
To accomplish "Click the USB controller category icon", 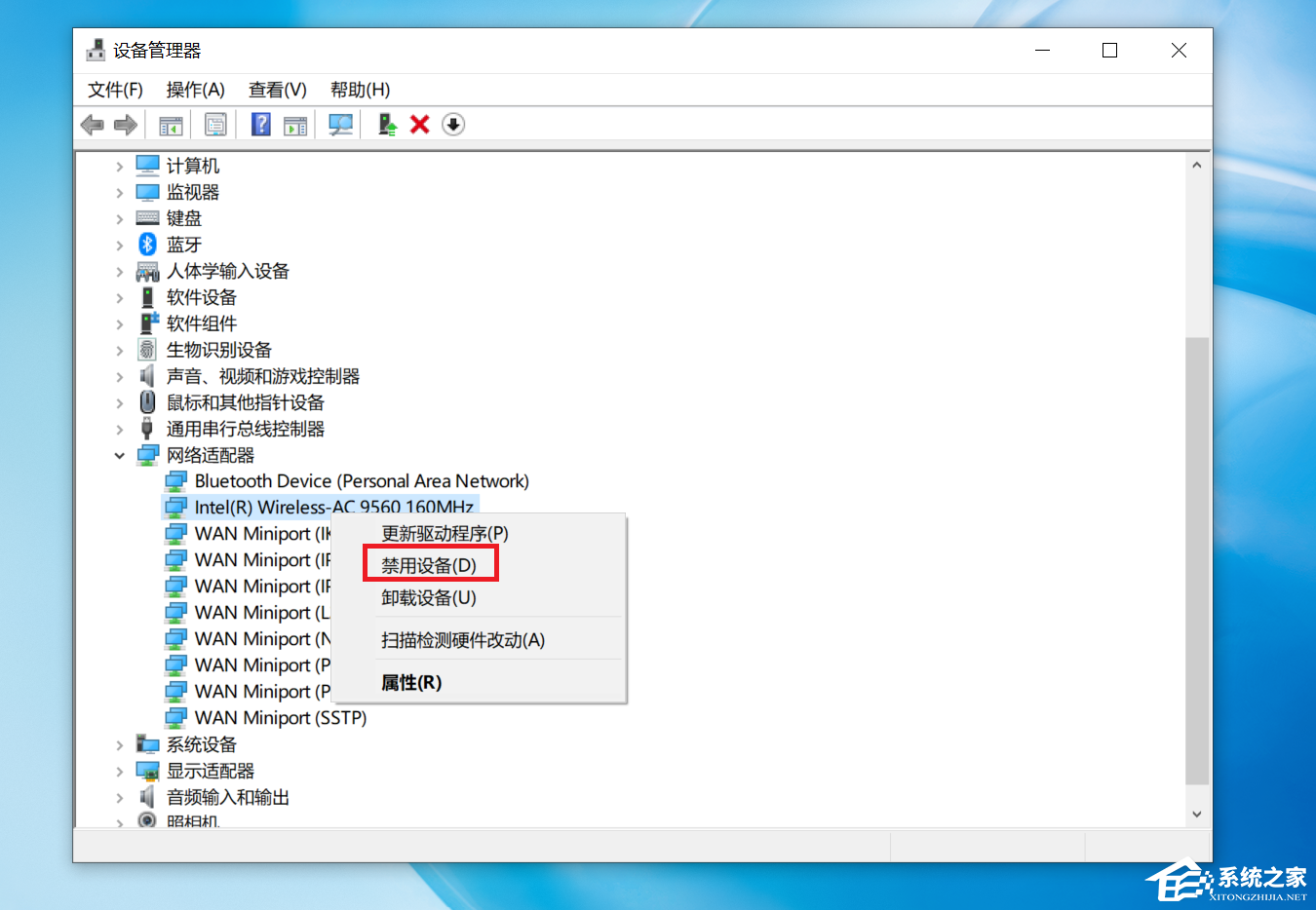I will pyautogui.click(x=147, y=429).
